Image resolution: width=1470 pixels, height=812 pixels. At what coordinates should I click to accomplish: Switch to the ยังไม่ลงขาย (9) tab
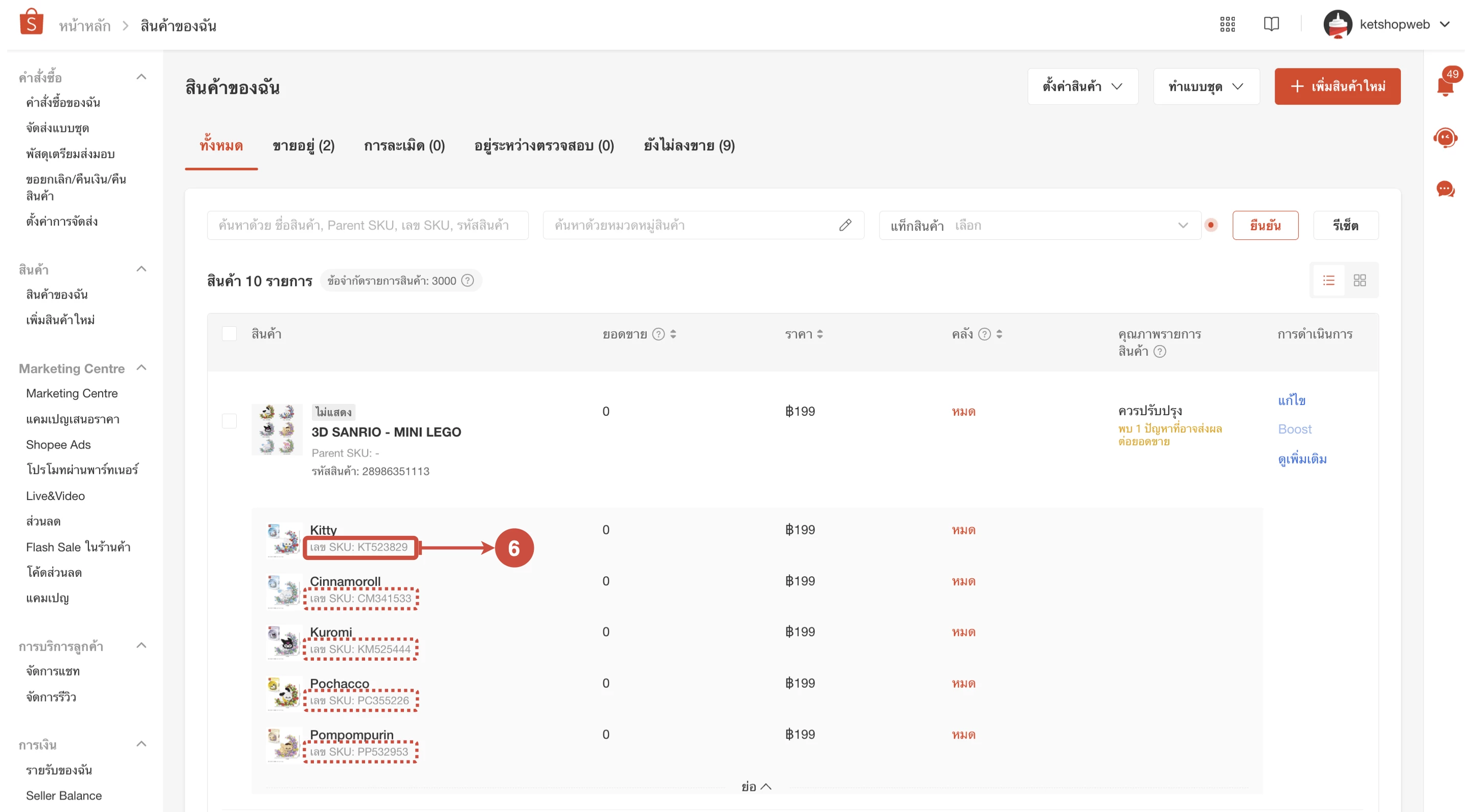689,146
